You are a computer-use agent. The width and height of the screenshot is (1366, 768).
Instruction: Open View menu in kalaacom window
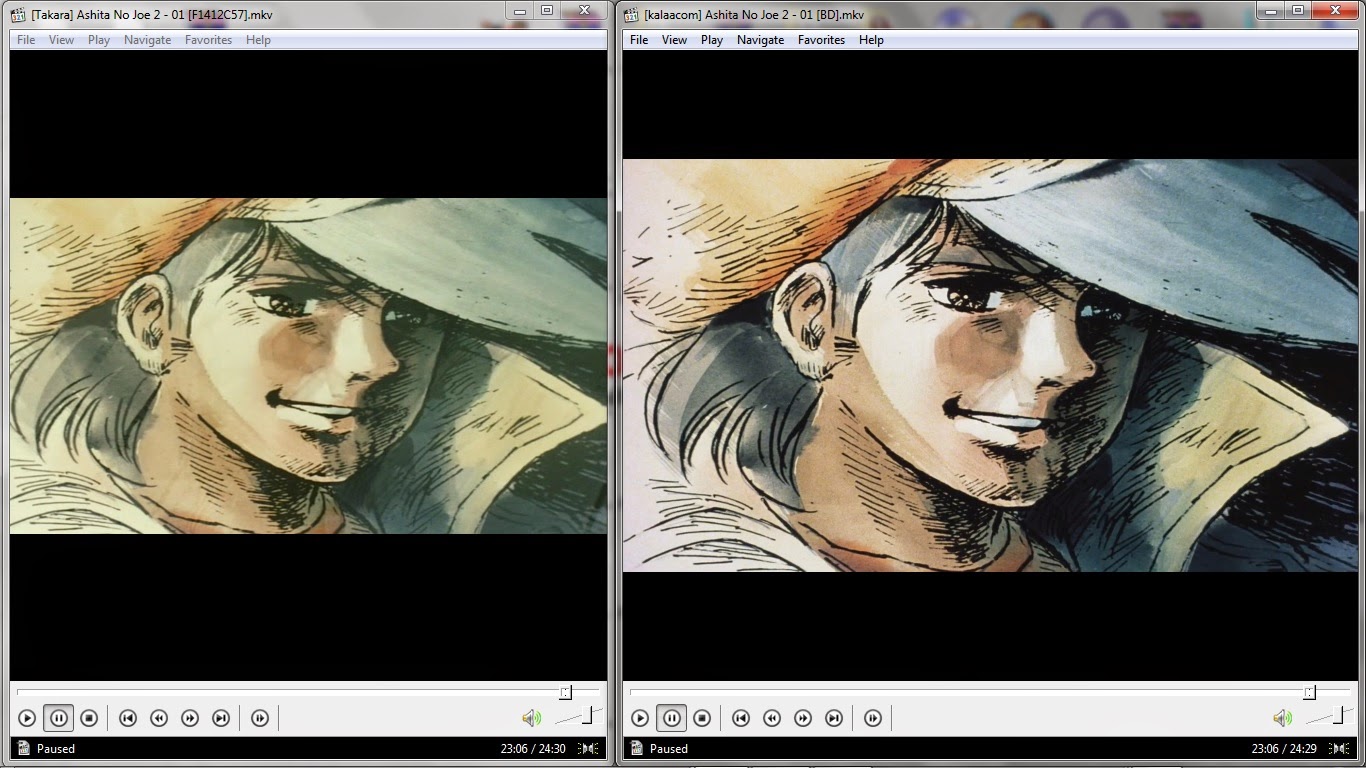tap(675, 40)
